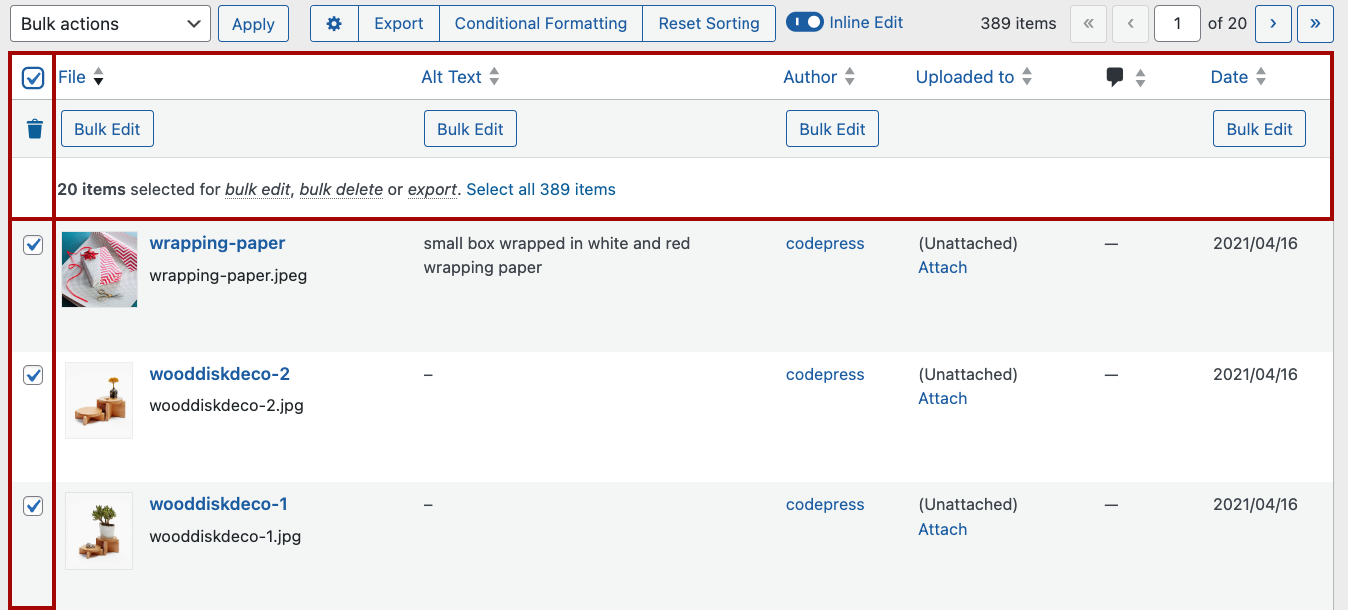The height and width of the screenshot is (610, 1348).
Task: Go to next page arrow
Action: [1273, 24]
